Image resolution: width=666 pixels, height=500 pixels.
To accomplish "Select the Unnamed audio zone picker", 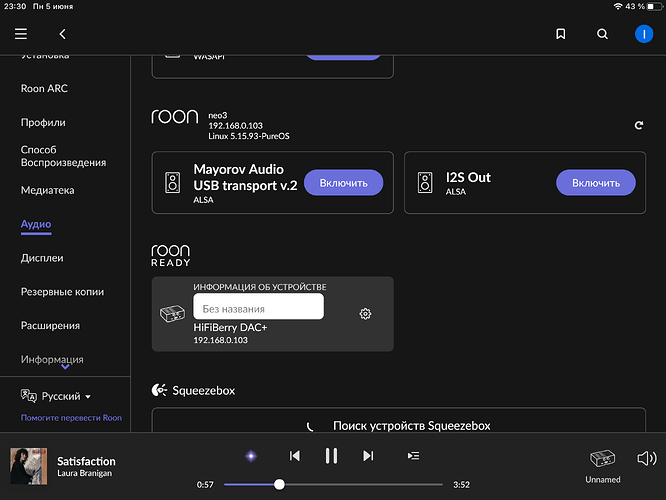I will 602,463.
